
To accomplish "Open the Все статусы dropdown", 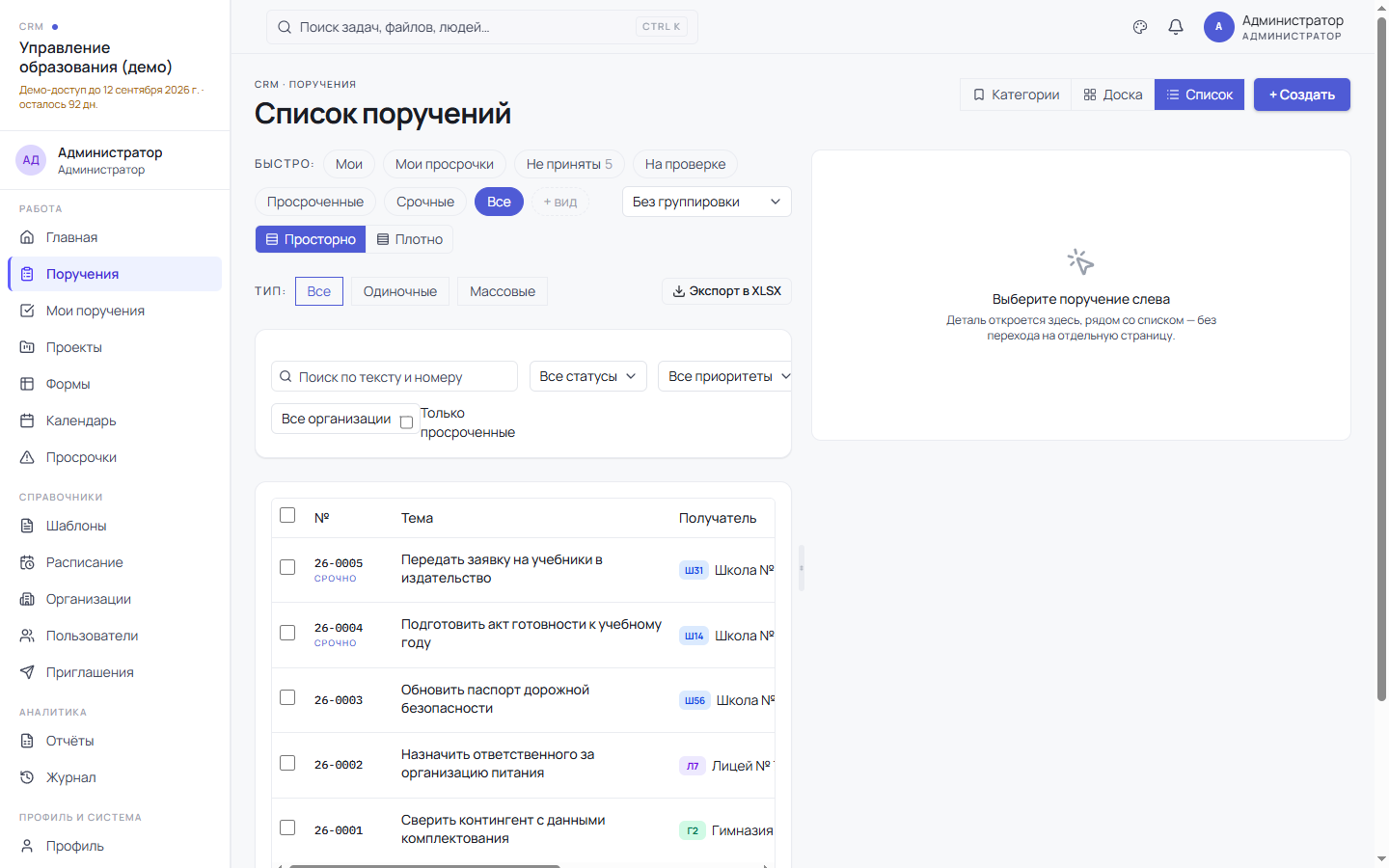I will point(588,376).
